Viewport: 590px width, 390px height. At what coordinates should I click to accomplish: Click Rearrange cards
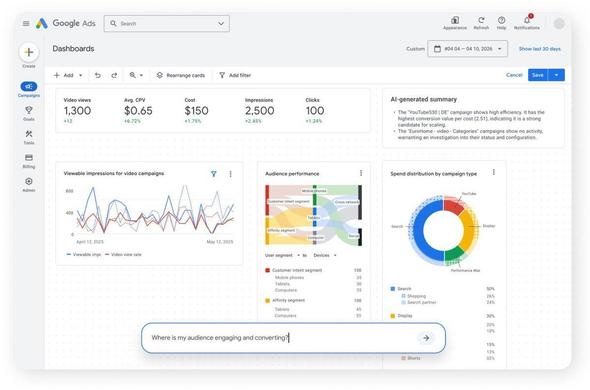click(181, 75)
